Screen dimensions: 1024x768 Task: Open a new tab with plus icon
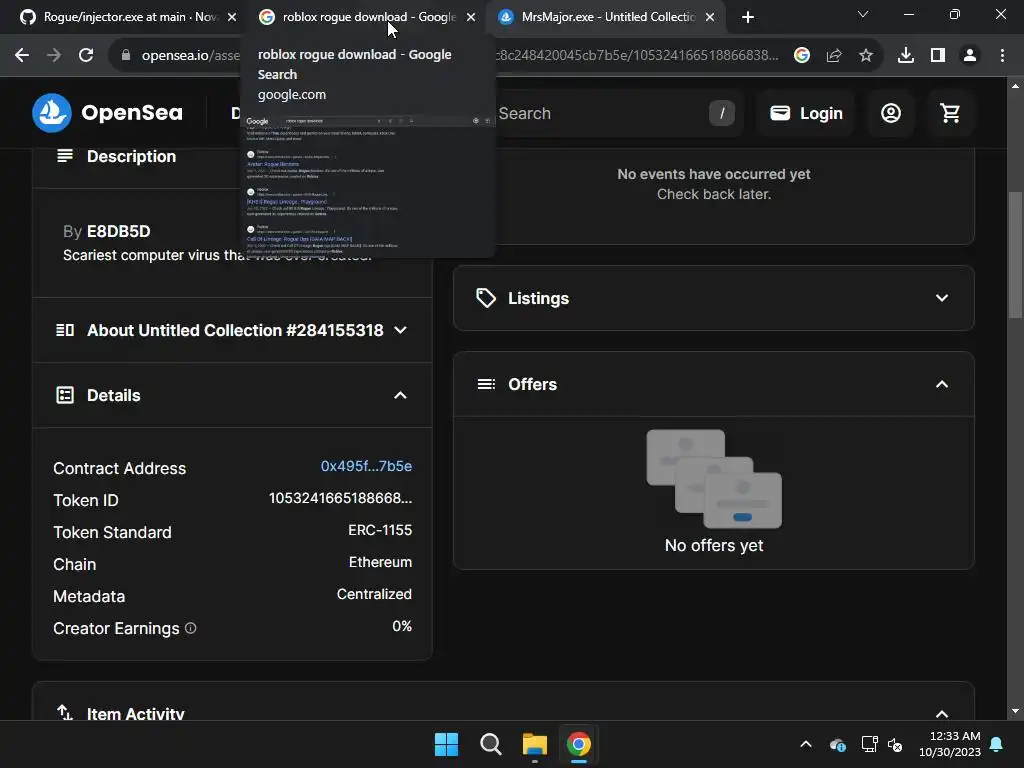pyautogui.click(x=748, y=17)
